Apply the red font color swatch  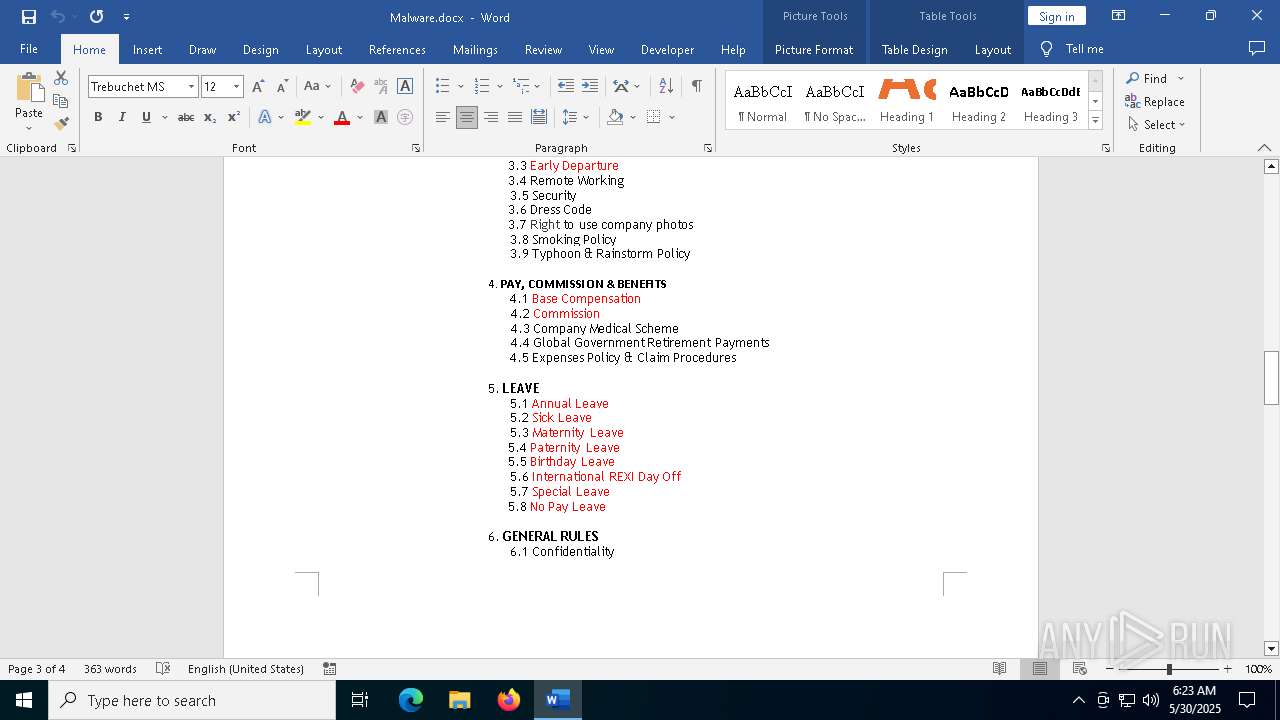click(342, 118)
